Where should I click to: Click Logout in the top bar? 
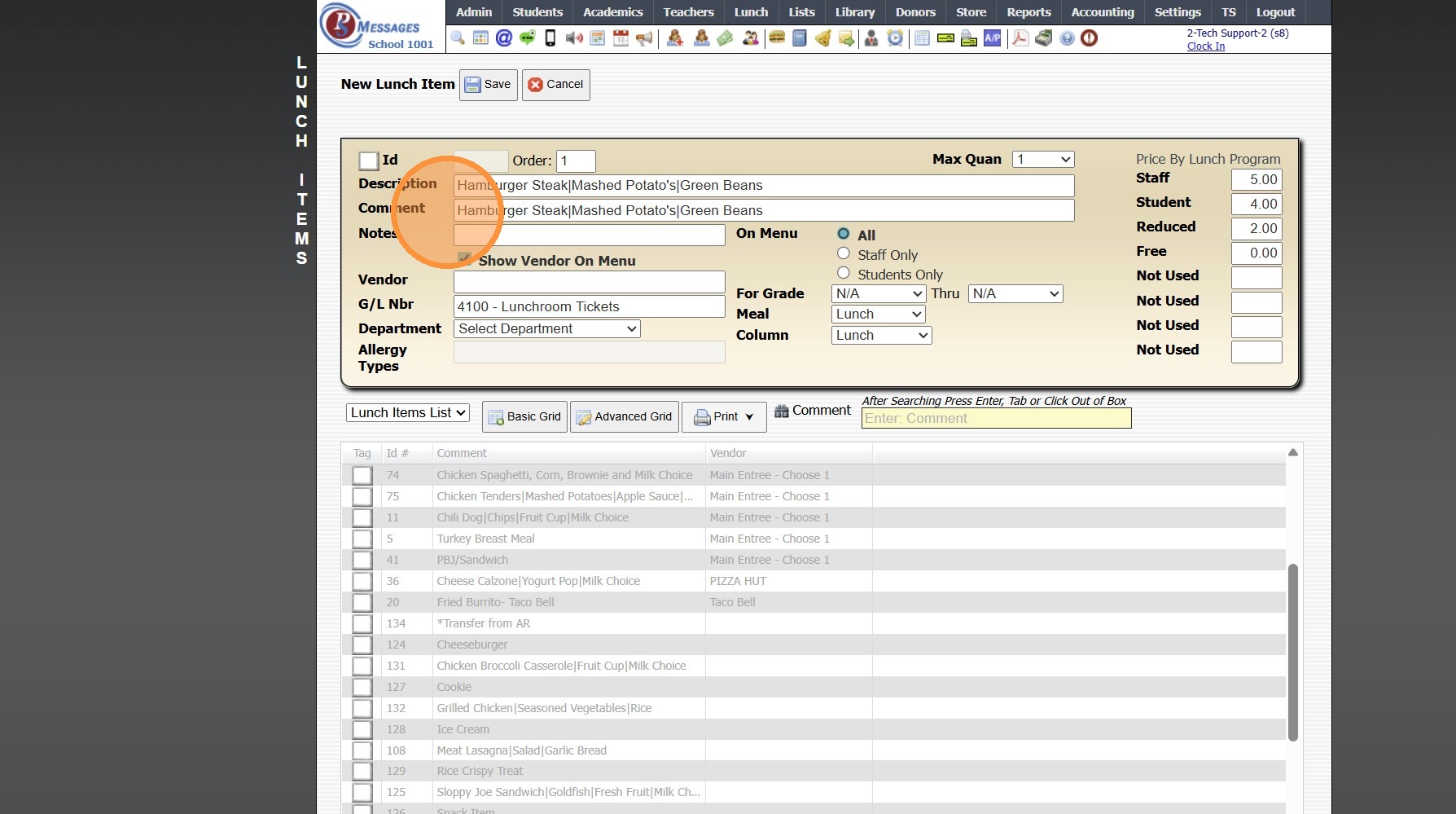(1275, 12)
